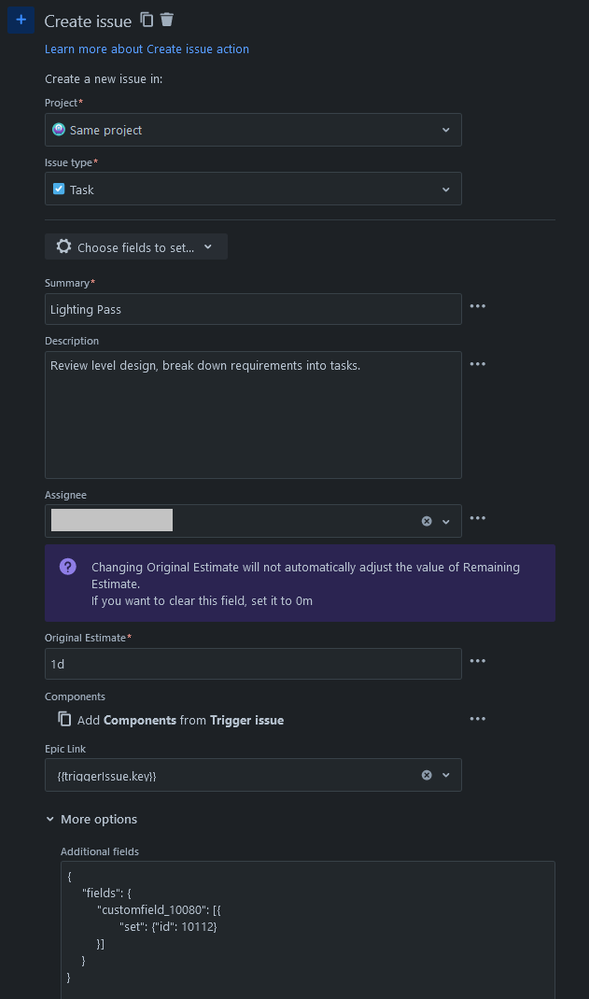Open more options for Original Estimate field
589x999 pixels.
point(477,661)
